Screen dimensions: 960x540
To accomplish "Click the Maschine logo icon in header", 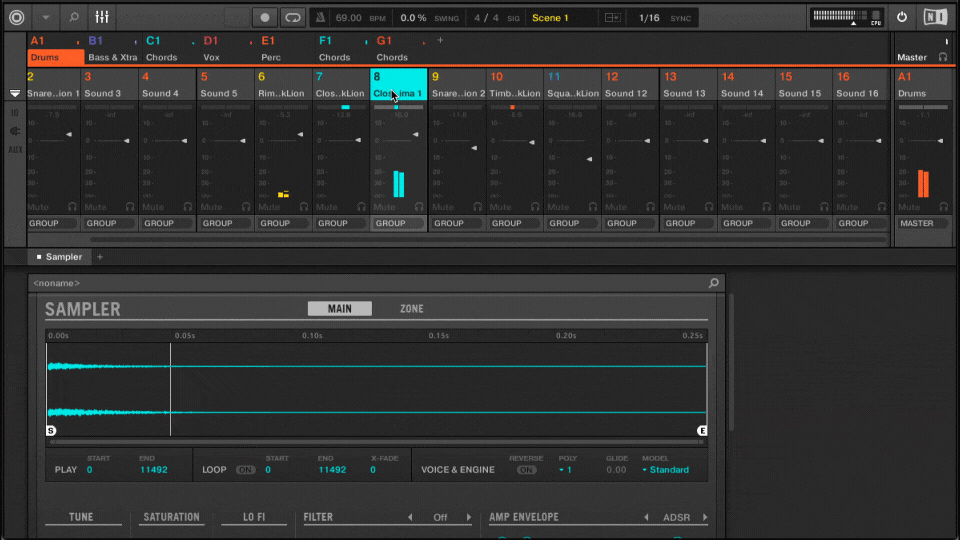I will (17, 17).
